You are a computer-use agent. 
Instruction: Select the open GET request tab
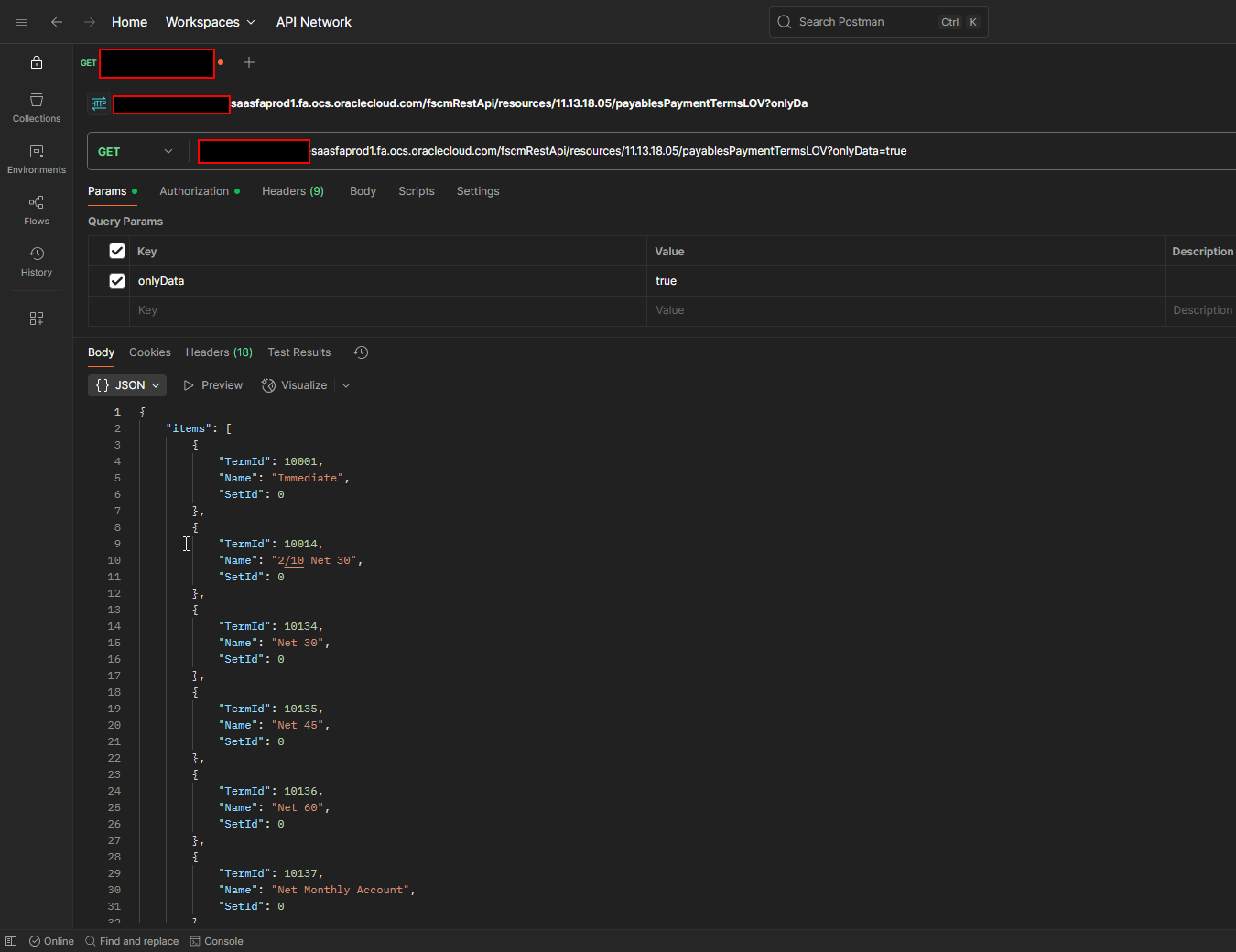[151, 63]
